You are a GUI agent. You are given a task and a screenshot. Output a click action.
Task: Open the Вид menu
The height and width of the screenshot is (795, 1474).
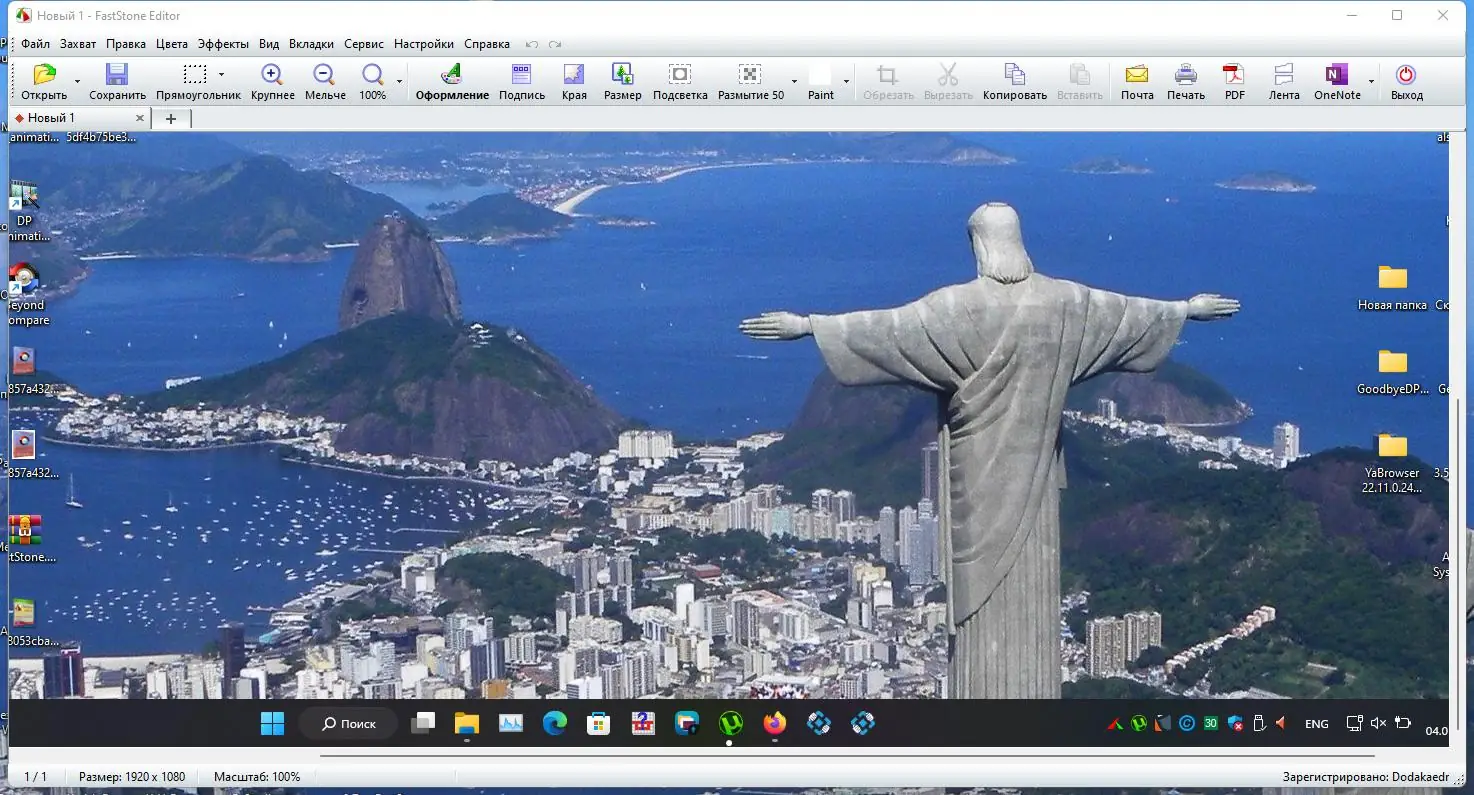tap(269, 44)
